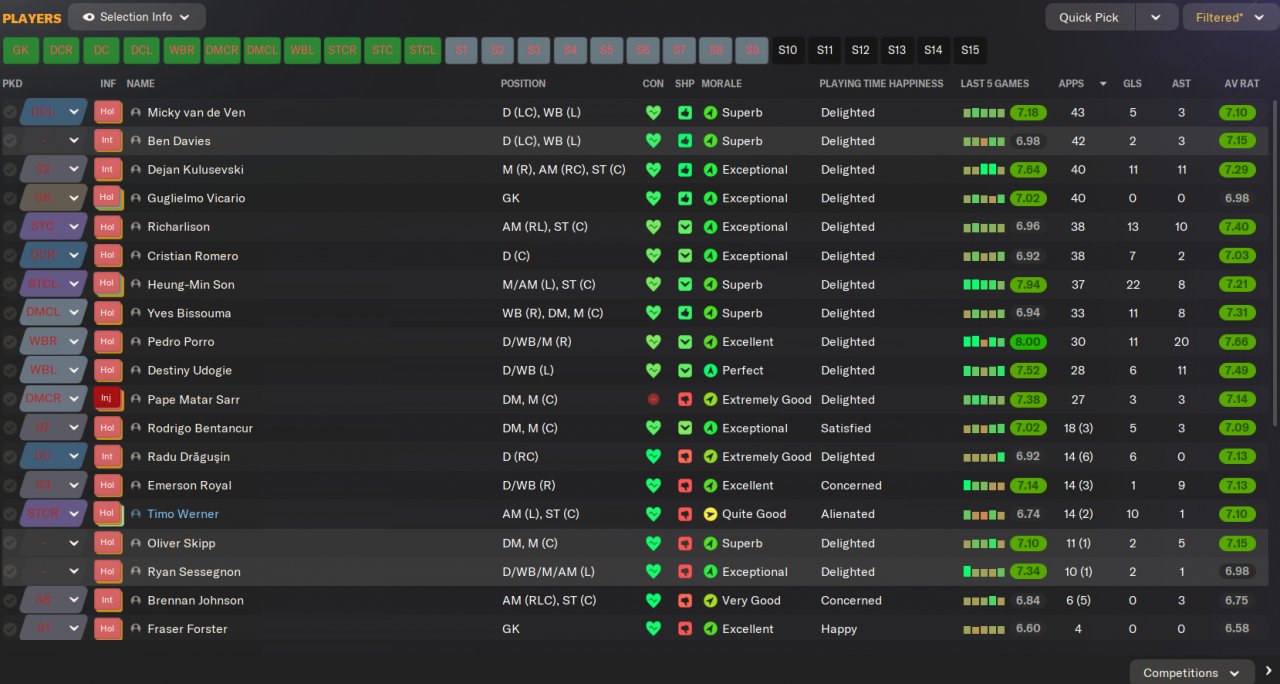Click the Alienated happiness text for Timo Werner
The image size is (1280, 684).
(x=848, y=514)
